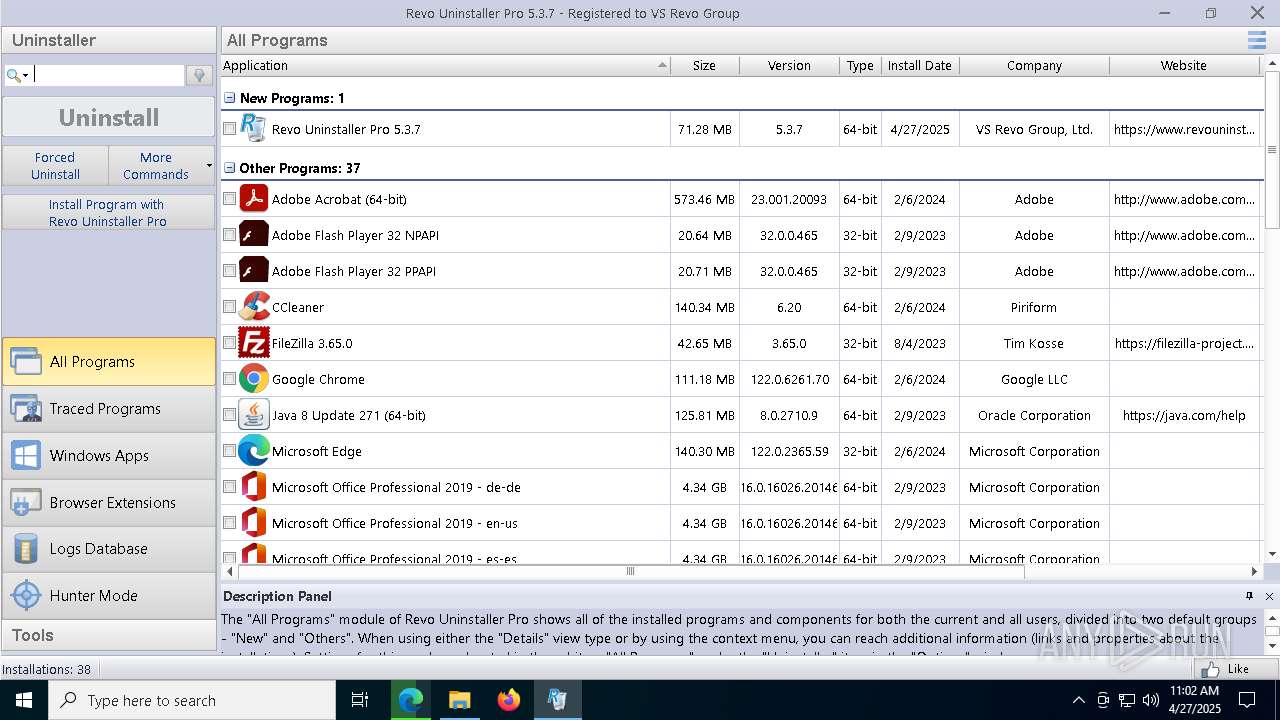Check the box for Adobe Acrobat (64-bit)
The image size is (1280, 720).
click(229, 198)
